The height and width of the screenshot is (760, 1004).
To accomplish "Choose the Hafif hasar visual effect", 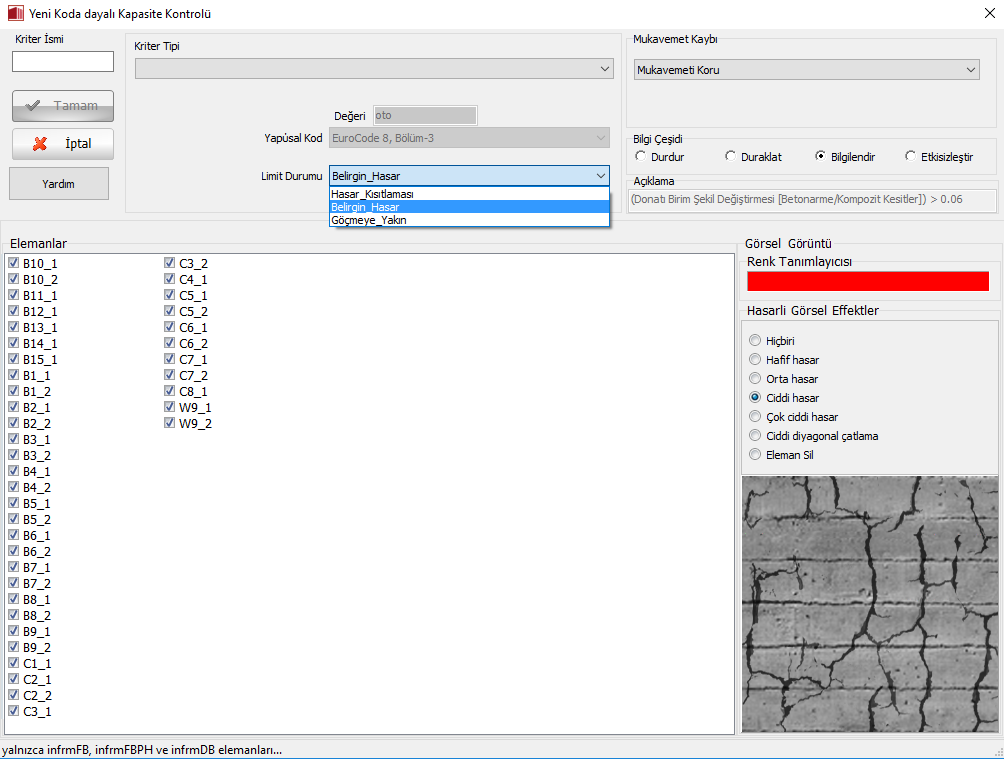I will pyautogui.click(x=756, y=359).
